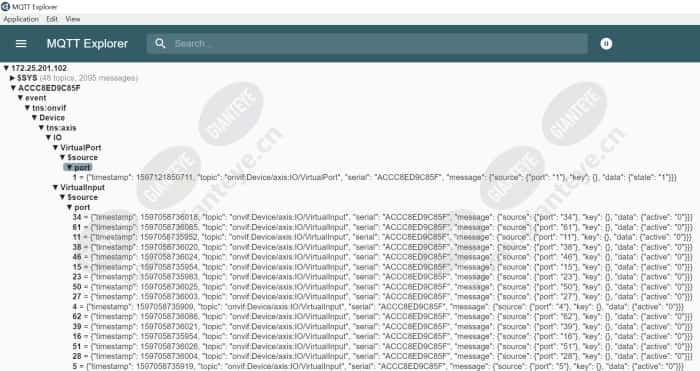
Task: Select the VirtualPort topic label
Action: click(81, 147)
